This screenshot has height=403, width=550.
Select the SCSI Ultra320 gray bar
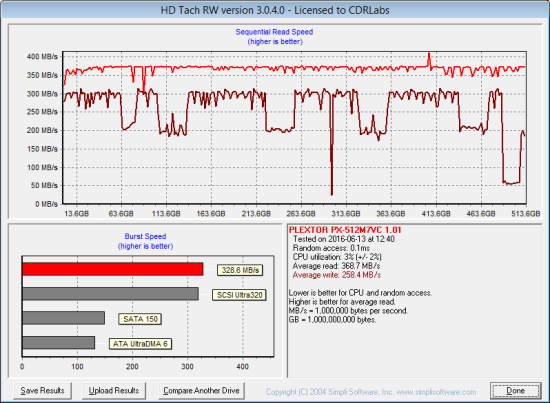pyautogui.click(x=110, y=294)
